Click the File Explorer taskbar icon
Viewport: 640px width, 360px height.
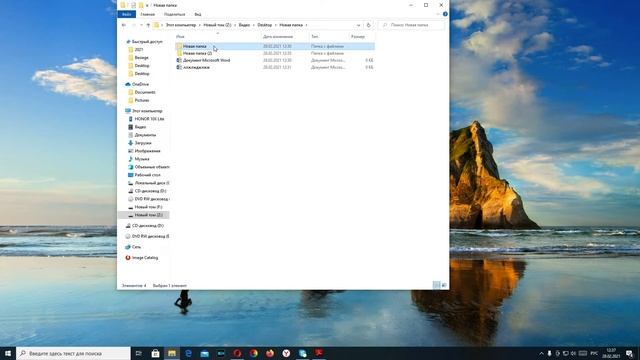pyautogui.click(x=172, y=353)
